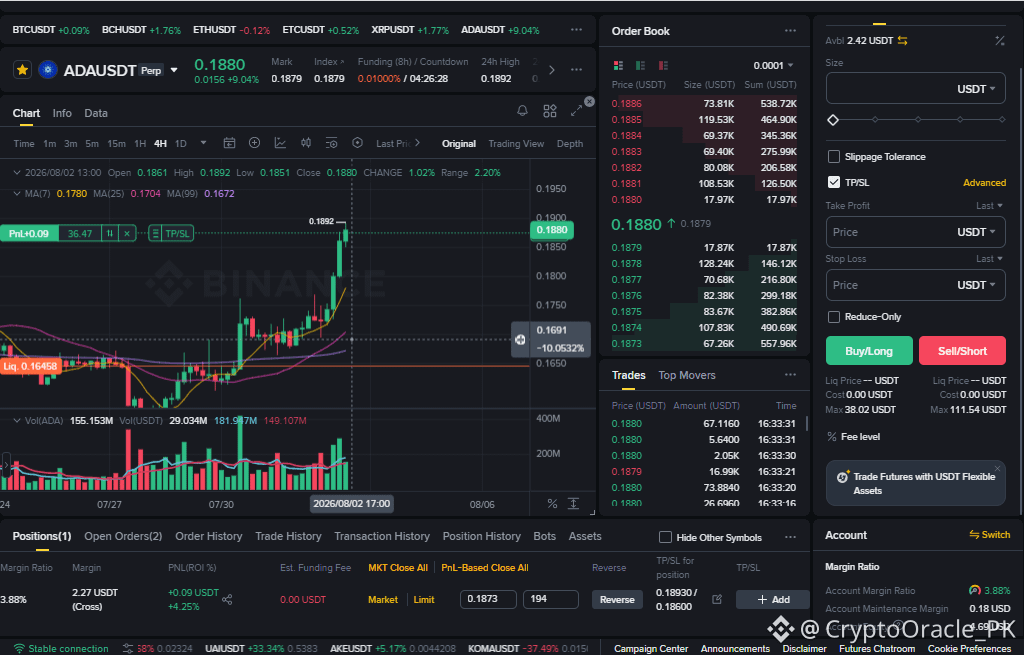Image resolution: width=1024 pixels, height=655 pixels.
Task: Open order book 0.0001 precision dropdown
Action: point(773,65)
